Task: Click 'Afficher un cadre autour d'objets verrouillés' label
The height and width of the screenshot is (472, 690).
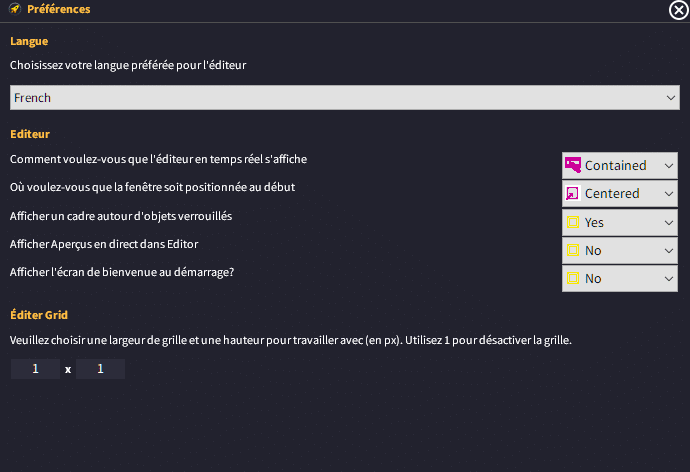Action: [121, 216]
